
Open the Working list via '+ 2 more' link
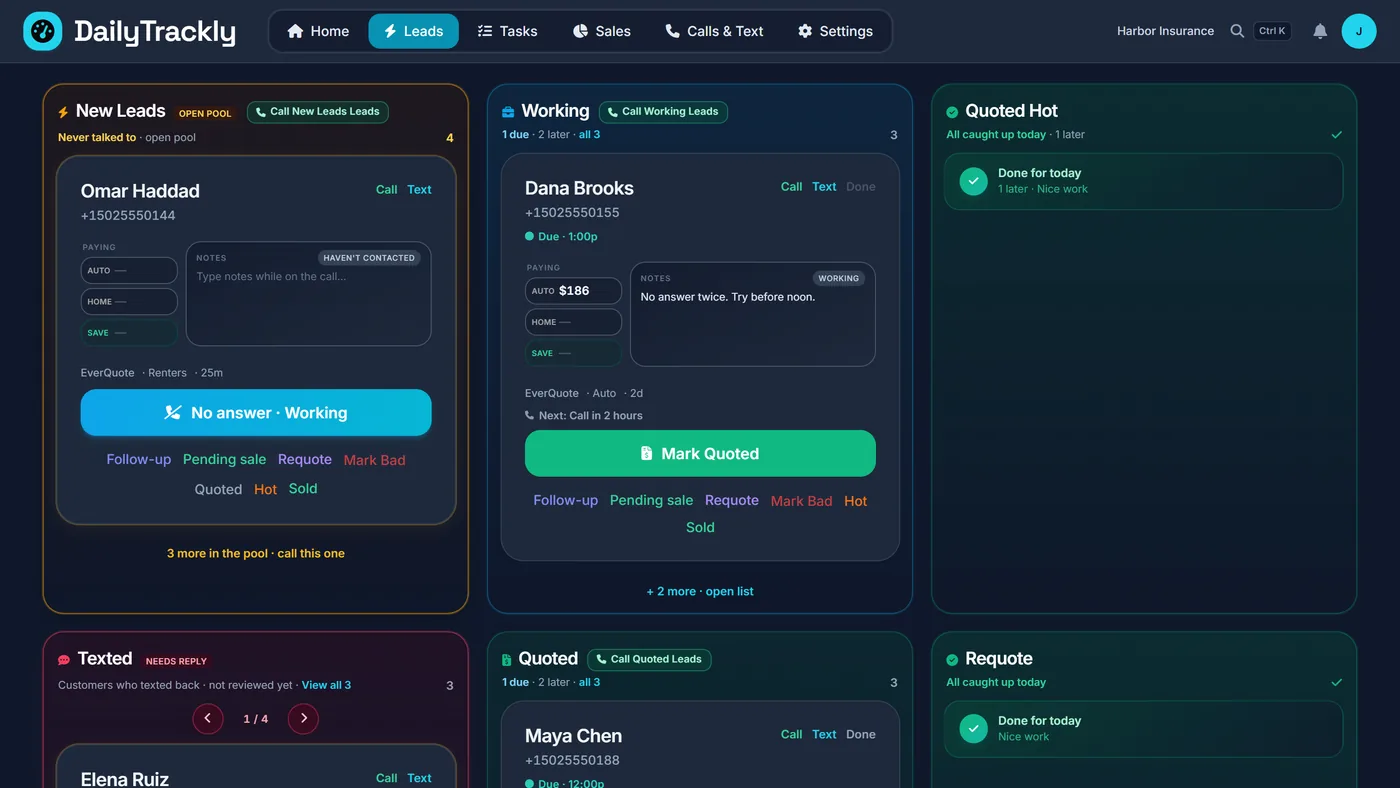click(700, 592)
